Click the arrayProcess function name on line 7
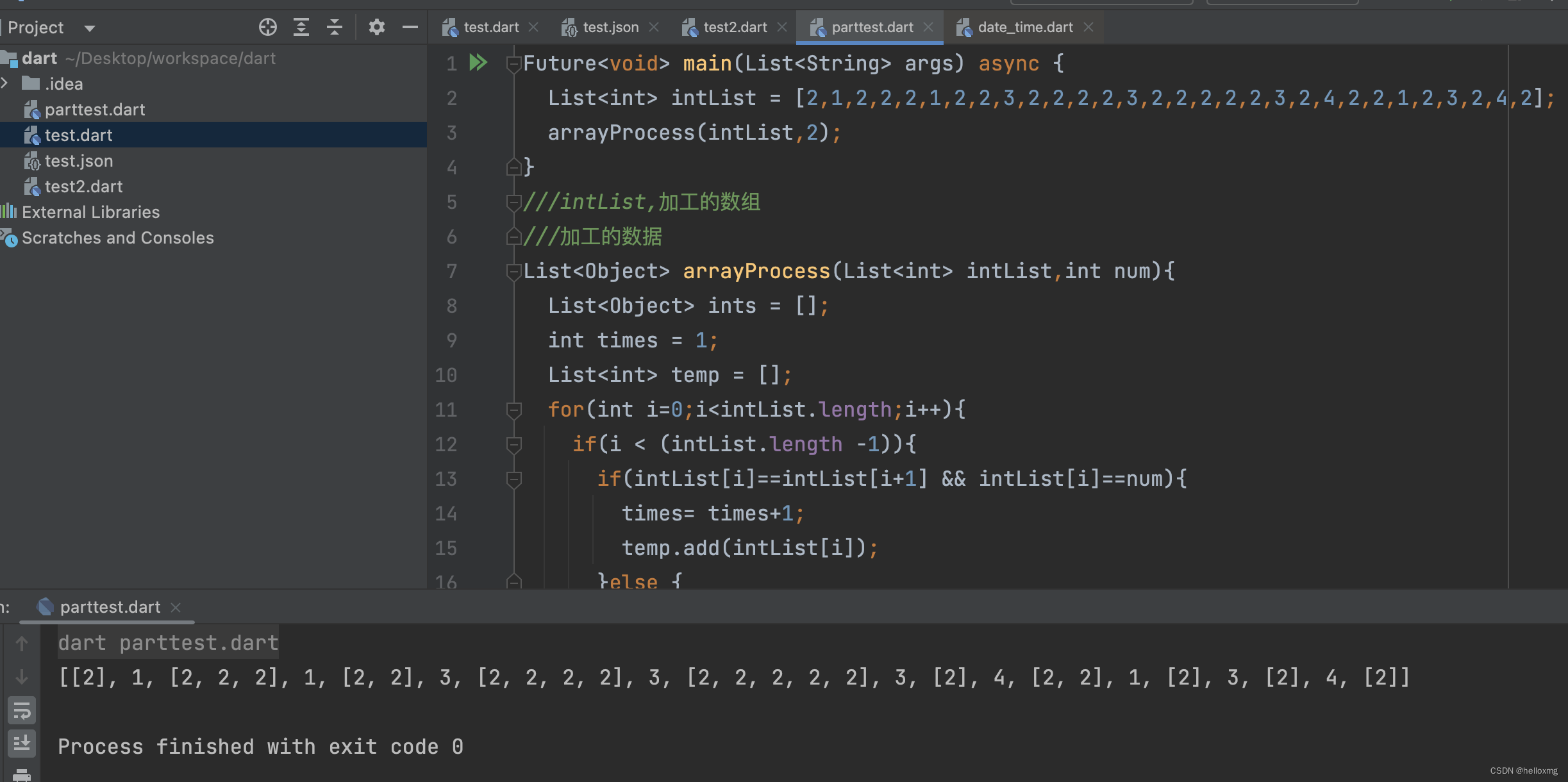This screenshot has width=1568, height=782. [x=756, y=271]
